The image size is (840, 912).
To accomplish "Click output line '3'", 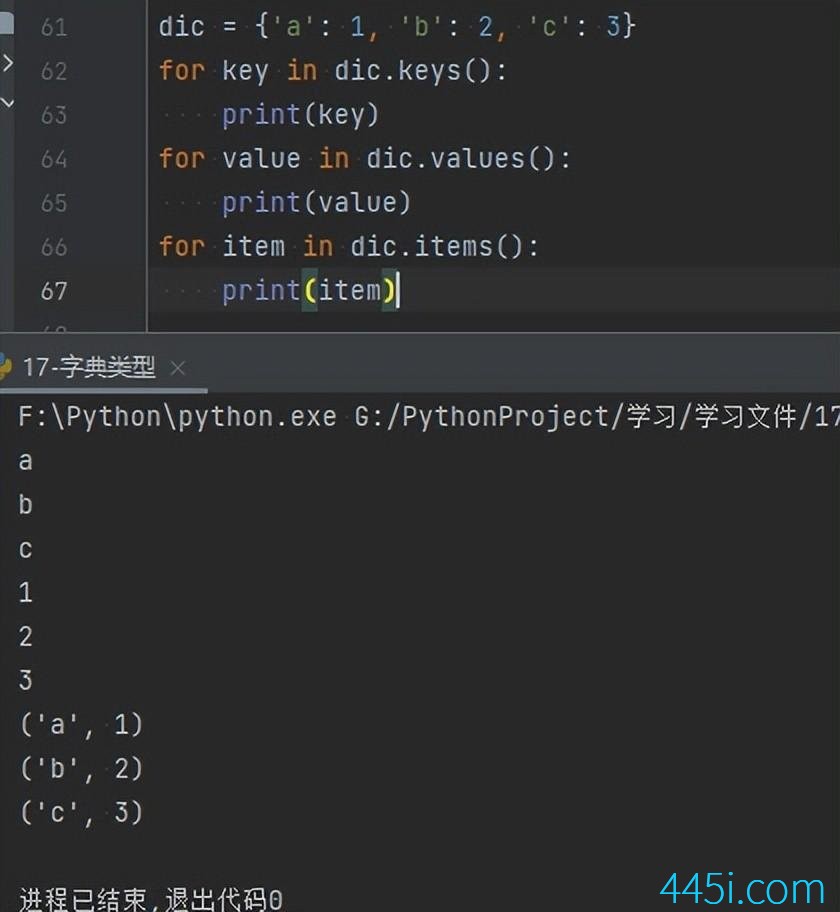I will click(25, 680).
